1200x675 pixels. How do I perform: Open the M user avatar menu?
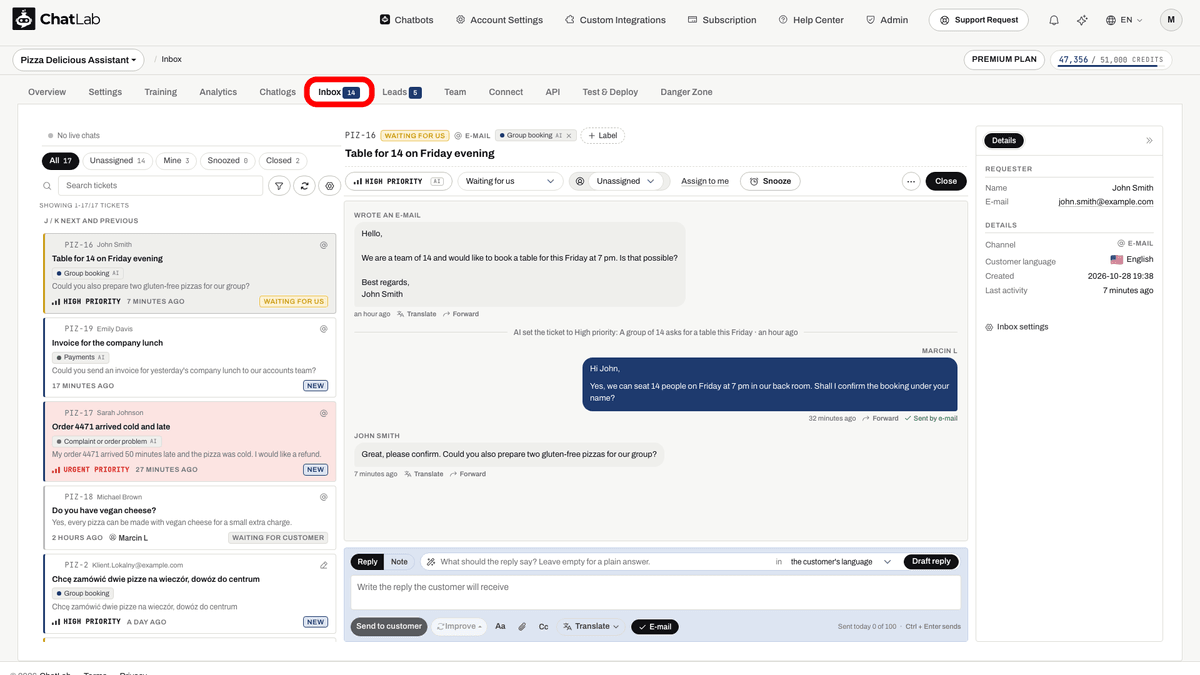tap(1171, 20)
